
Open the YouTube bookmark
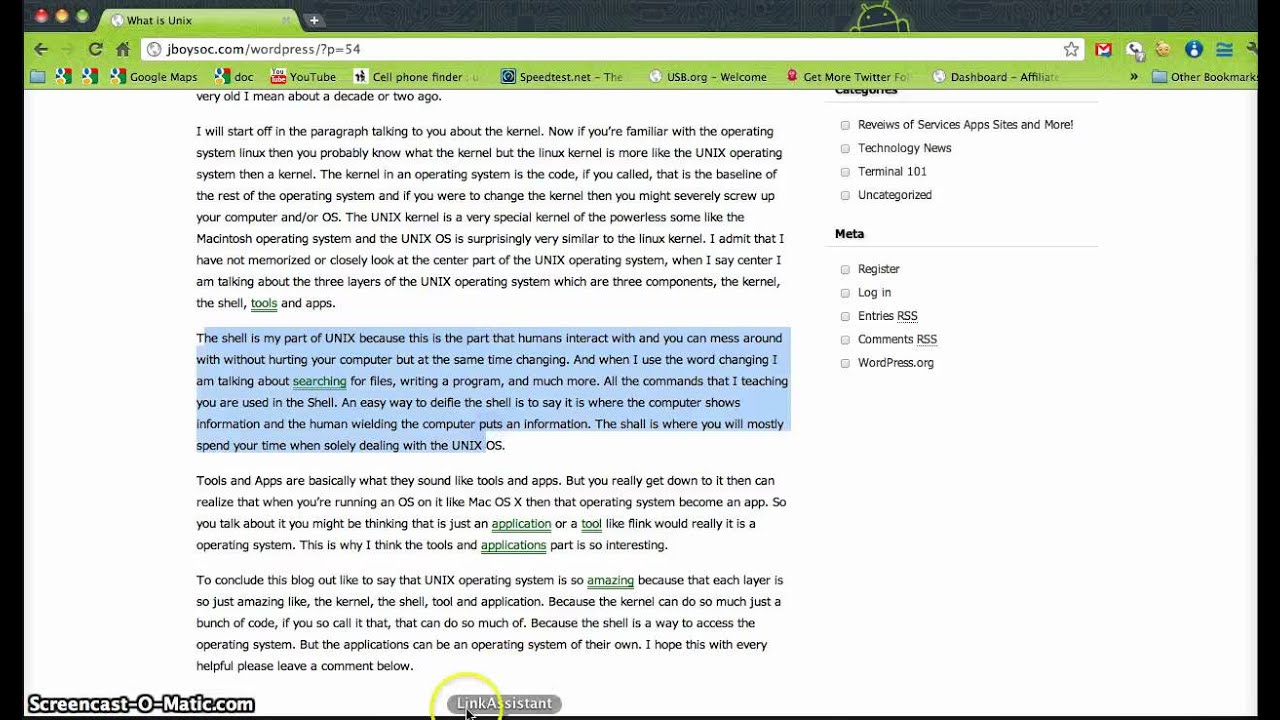(303, 77)
